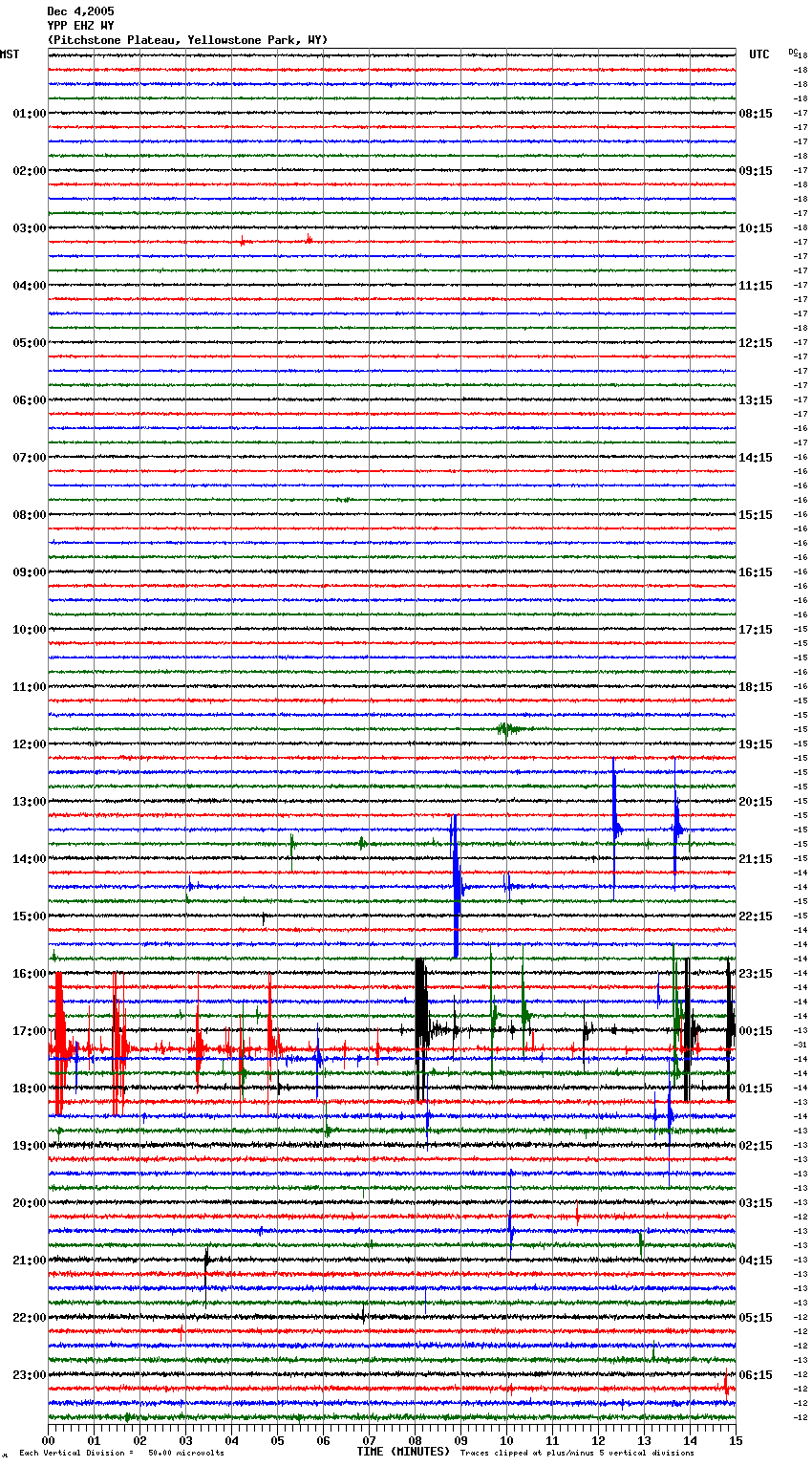
Task: Select the 16:15 UTC time label
Action: [756, 572]
